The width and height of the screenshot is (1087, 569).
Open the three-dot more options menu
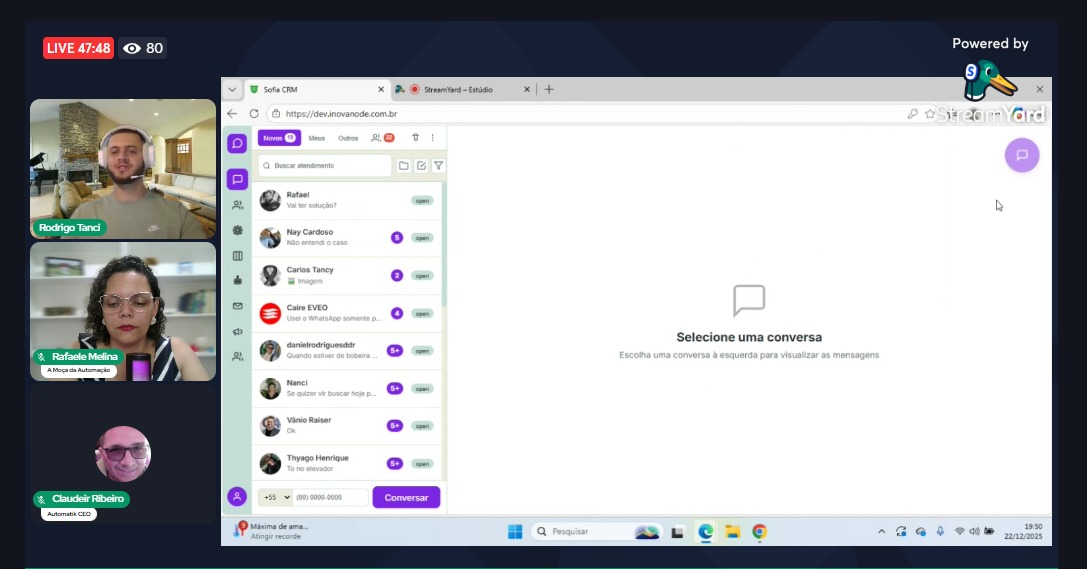(432, 138)
